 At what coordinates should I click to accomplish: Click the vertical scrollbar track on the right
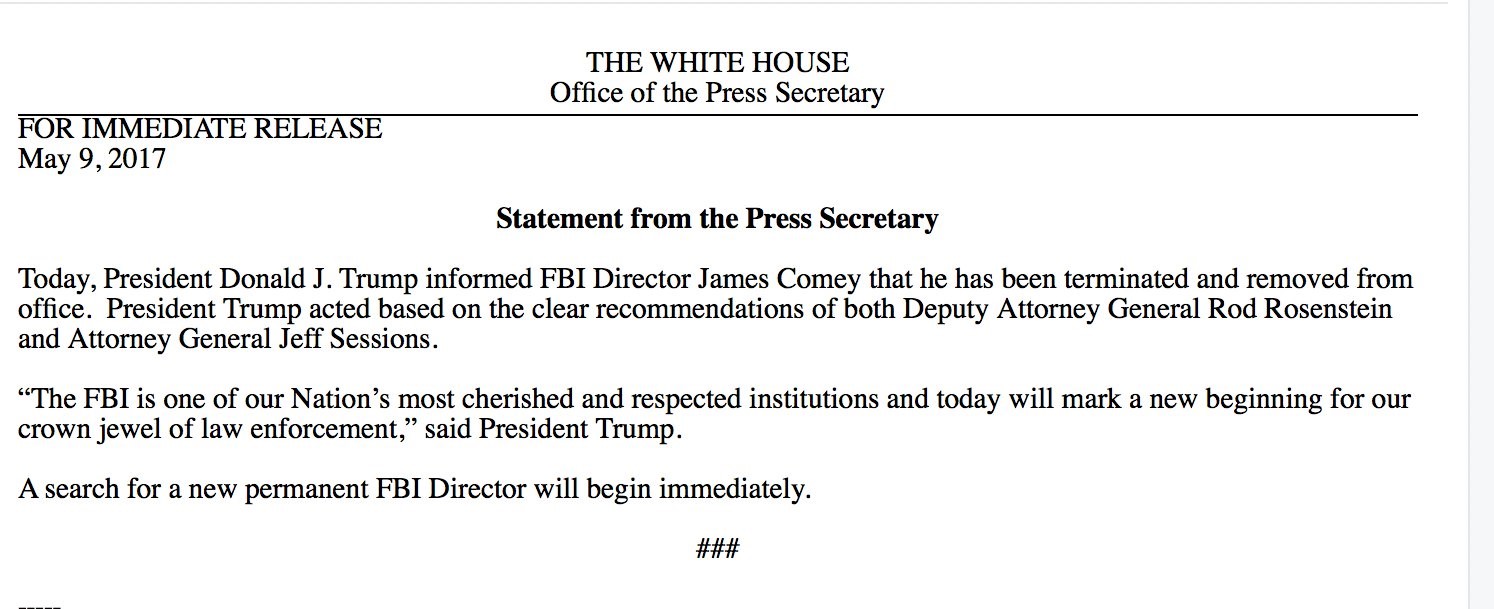click(x=1481, y=300)
